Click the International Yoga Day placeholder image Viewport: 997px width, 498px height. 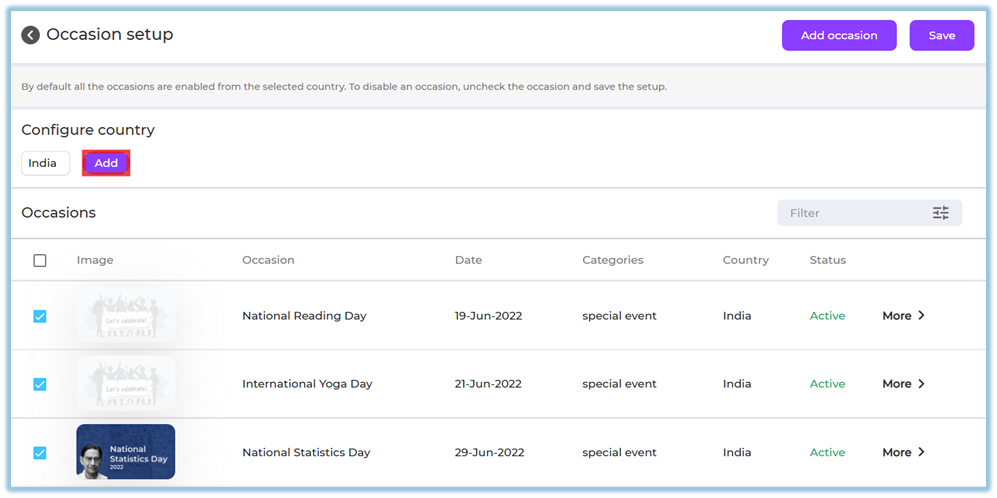[x=126, y=384]
